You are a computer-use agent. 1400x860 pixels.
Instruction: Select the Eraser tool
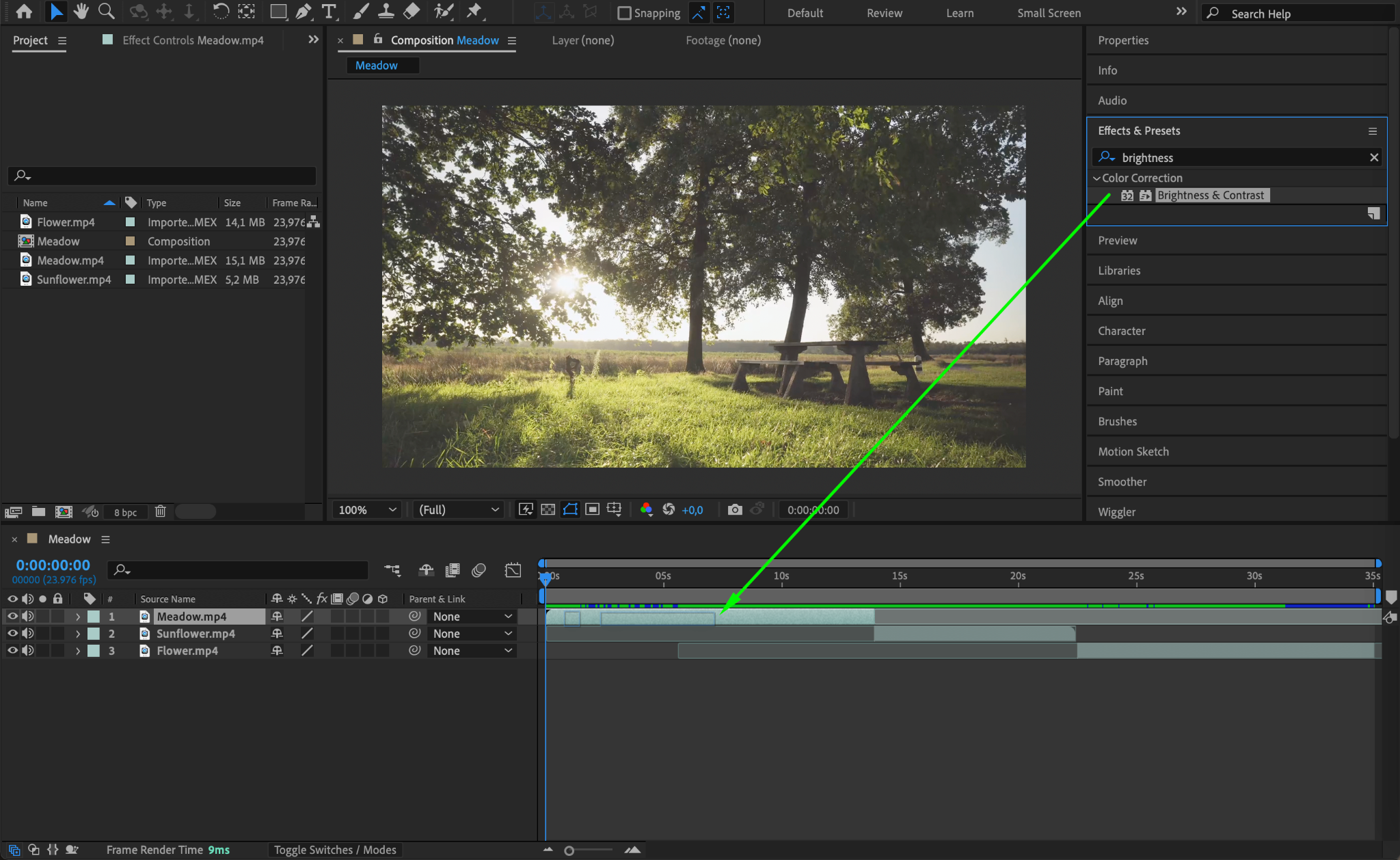pos(412,11)
